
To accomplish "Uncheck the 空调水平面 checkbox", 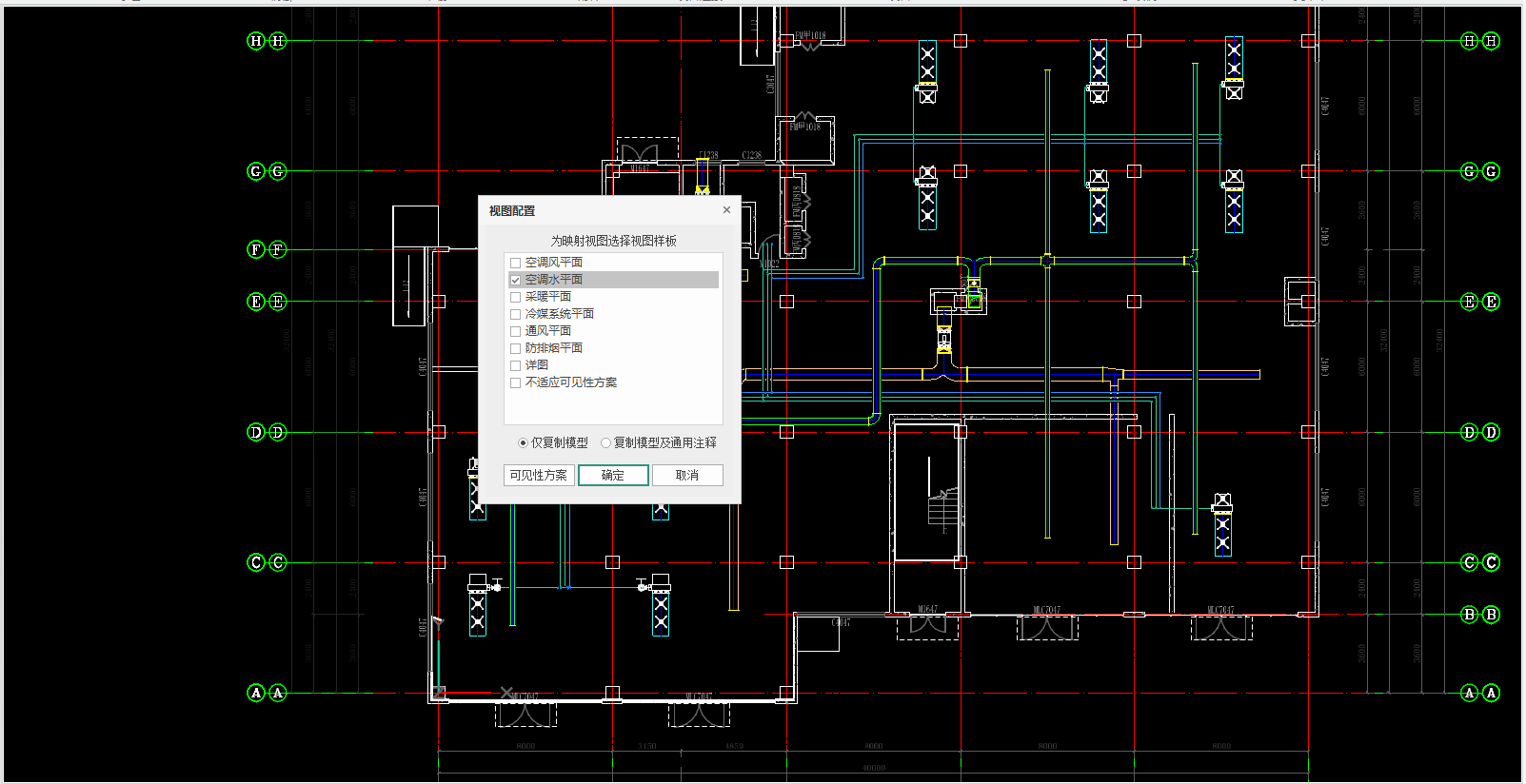I will click(515, 280).
